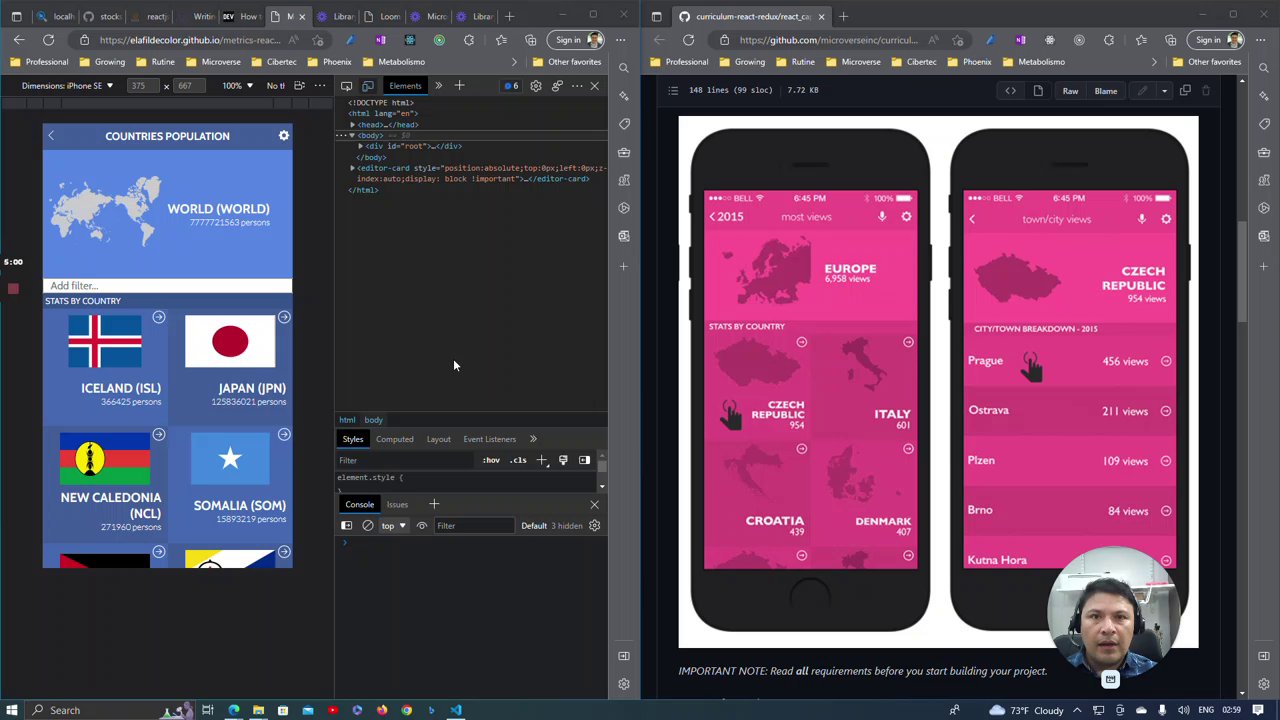Open the Dimensions iPhone SE dropdown
The image size is (1280, 720).
point(67,86)
